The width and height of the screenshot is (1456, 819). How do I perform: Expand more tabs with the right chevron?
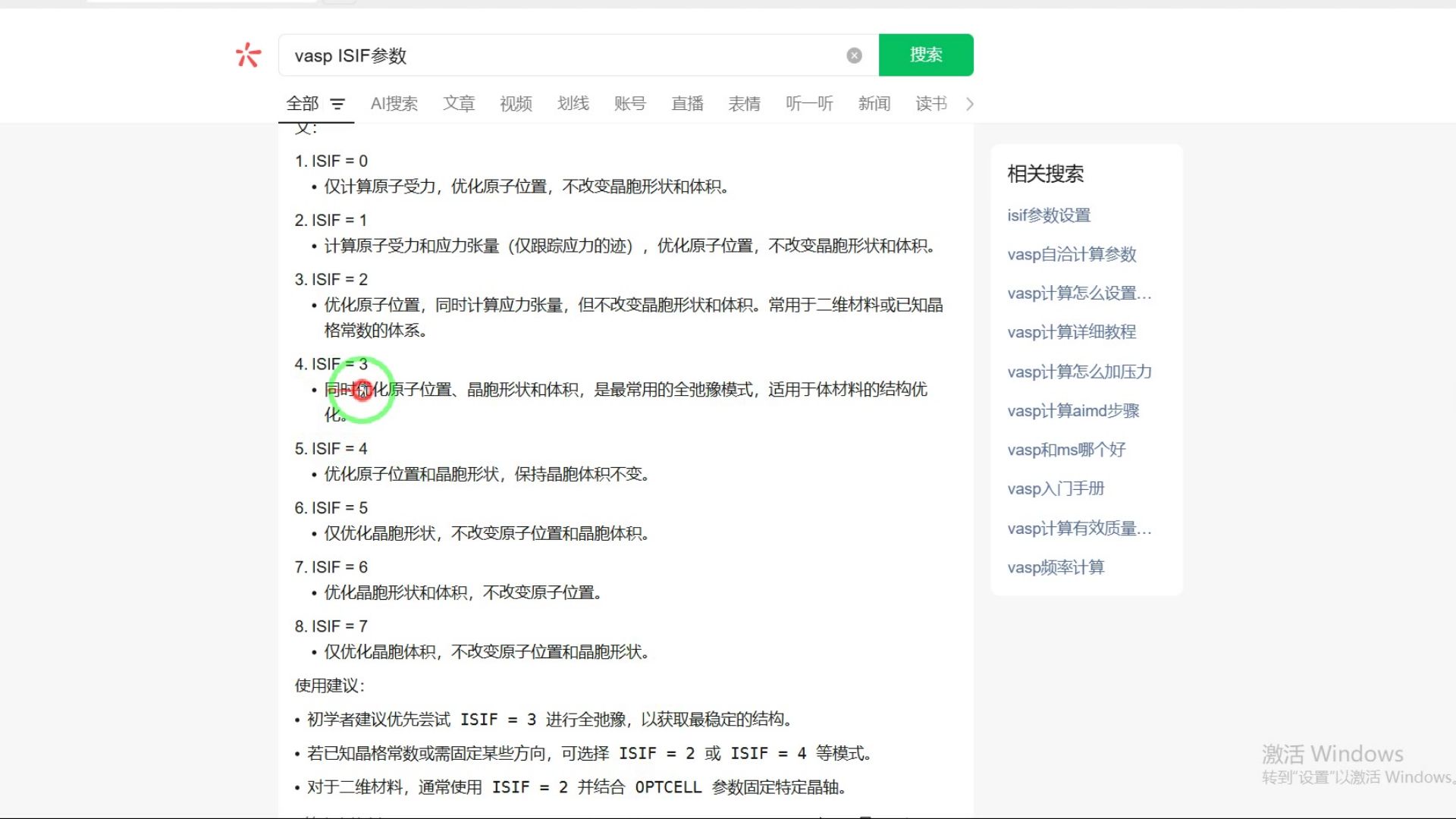pyautogui.click(x=969, y=104)
